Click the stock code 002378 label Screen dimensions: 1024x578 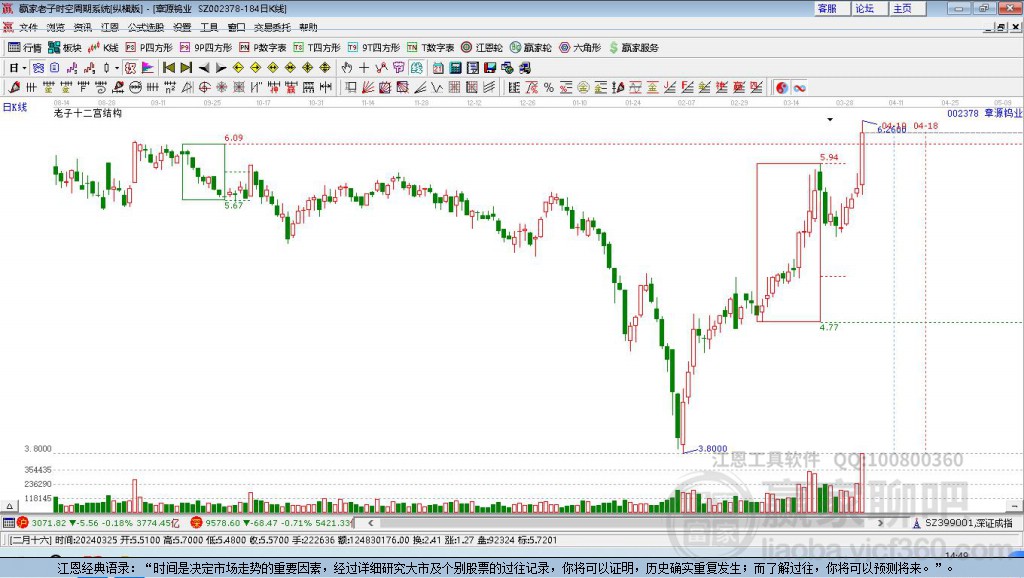(963, 113)
